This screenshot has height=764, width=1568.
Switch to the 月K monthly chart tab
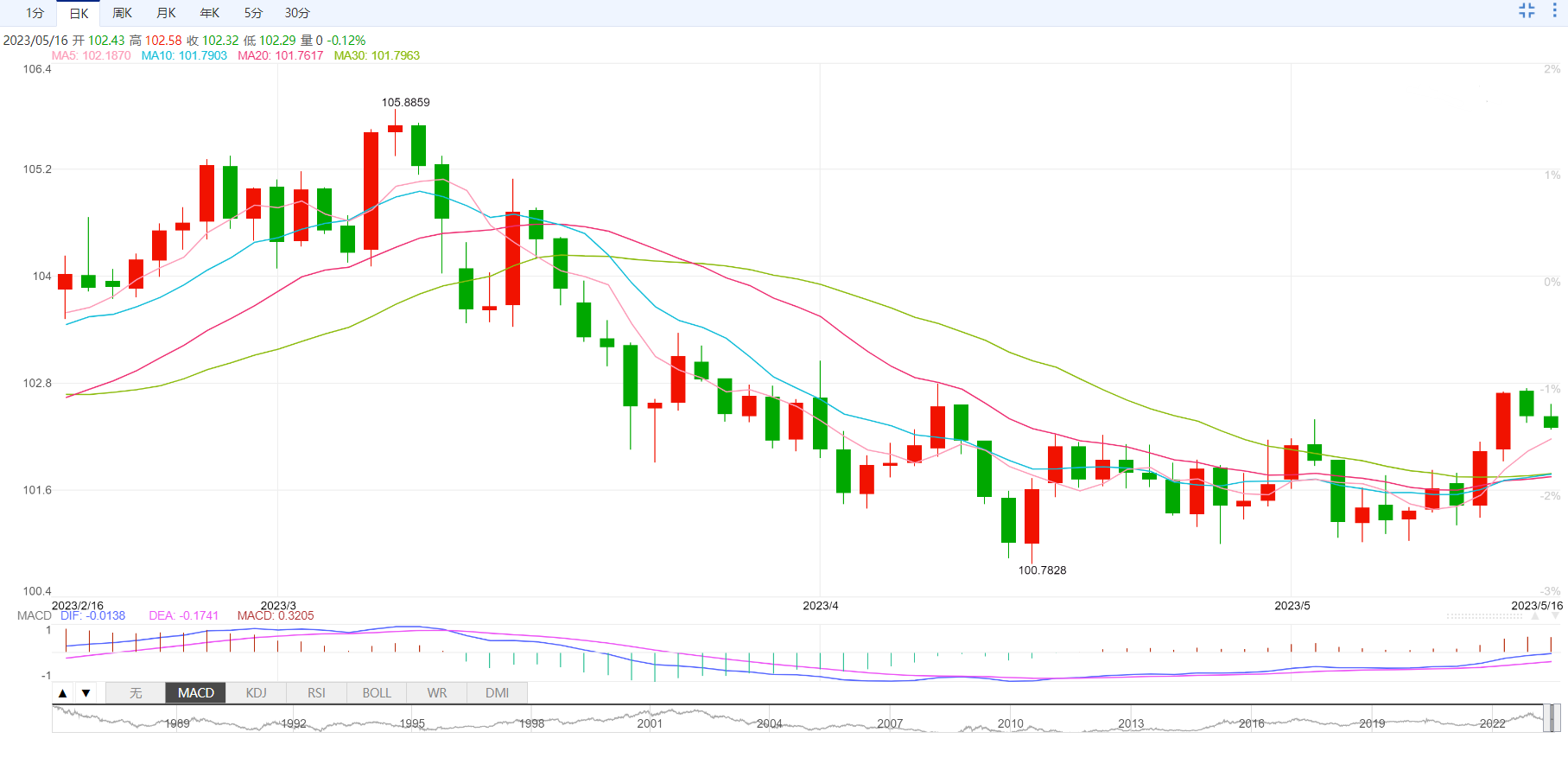point(167,13)
